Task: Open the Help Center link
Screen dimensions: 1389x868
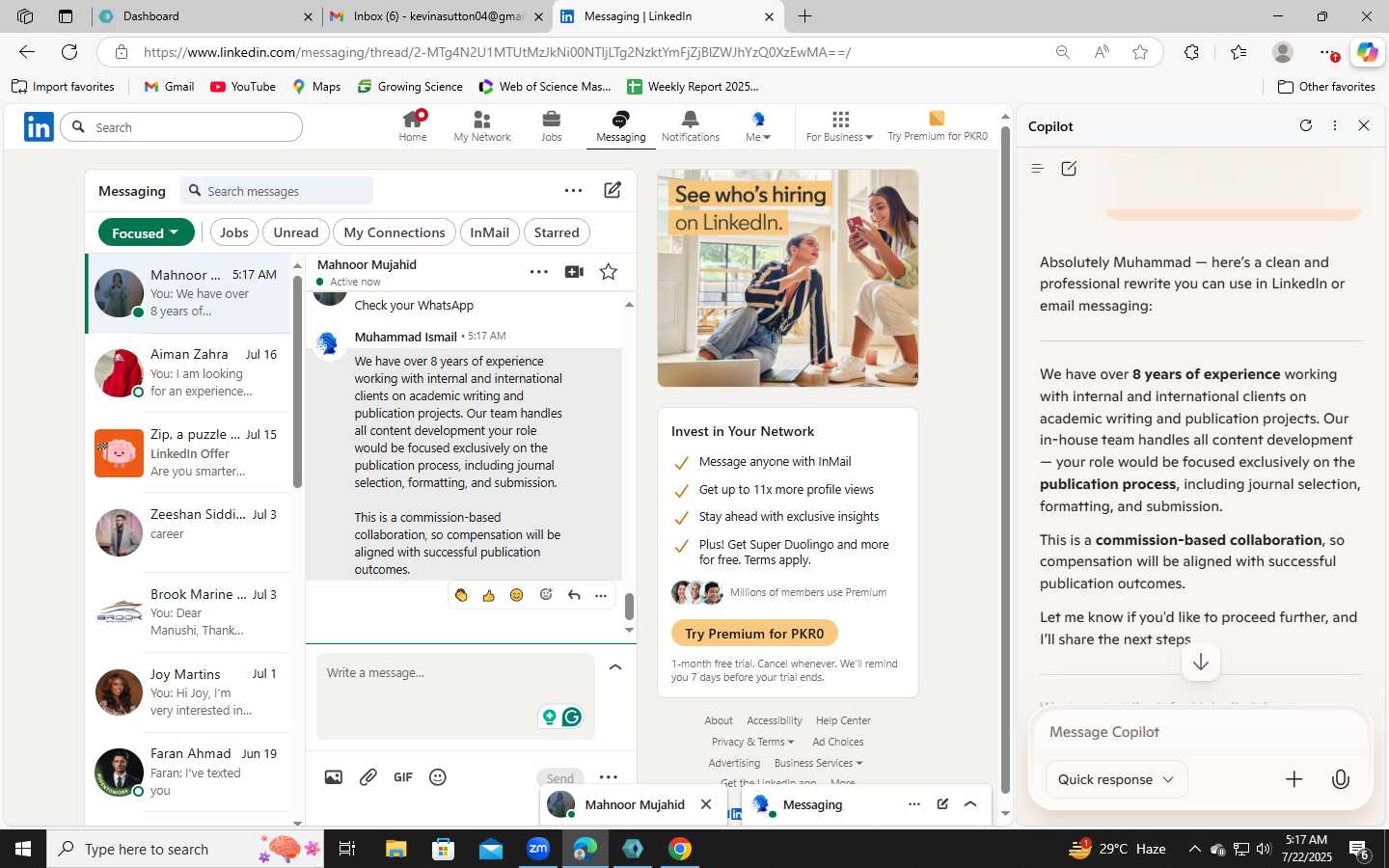Action: point(843,720)
